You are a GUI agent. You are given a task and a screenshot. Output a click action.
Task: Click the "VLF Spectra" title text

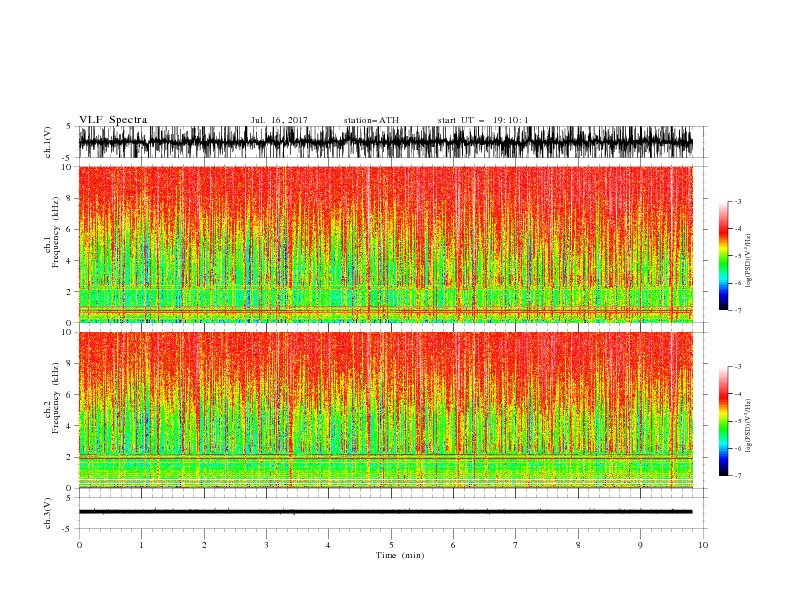(x=113, y=120)
